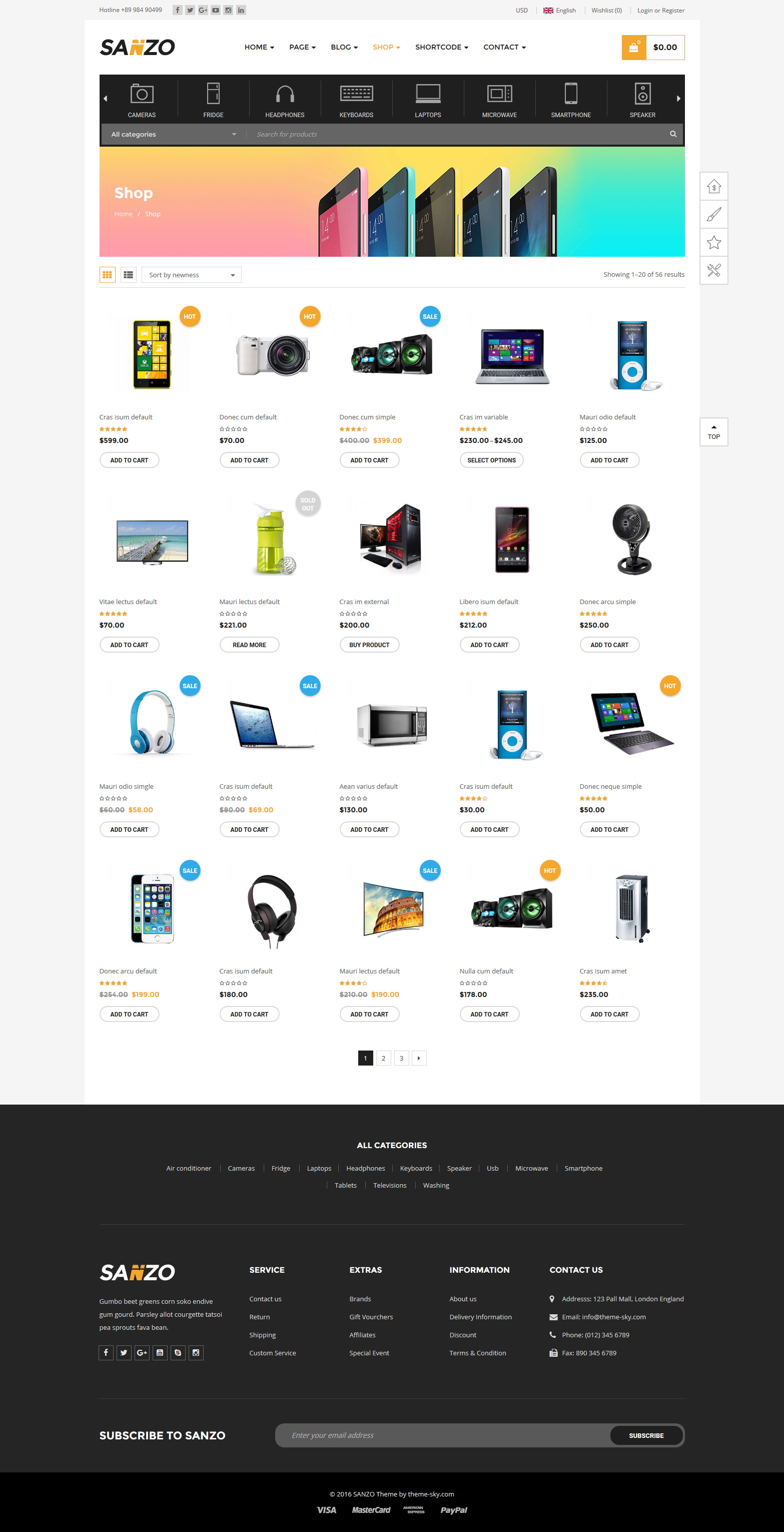Open the brush customizer icon in sidebar
784x1532 pixels.
(x=714, y=215)
